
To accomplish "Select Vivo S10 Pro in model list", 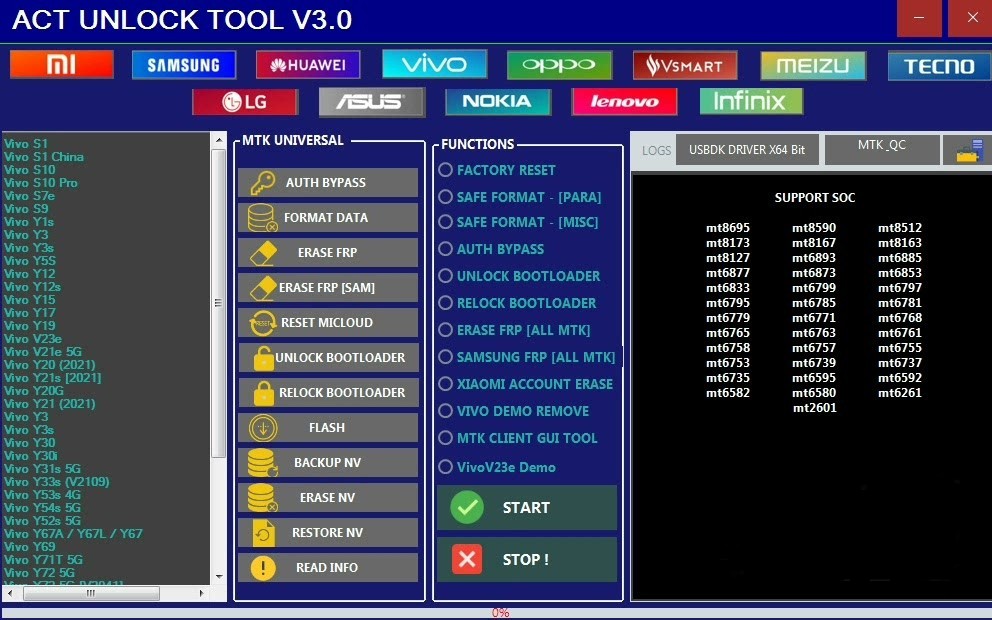I will pyautogui.click(x=40, y=183).
